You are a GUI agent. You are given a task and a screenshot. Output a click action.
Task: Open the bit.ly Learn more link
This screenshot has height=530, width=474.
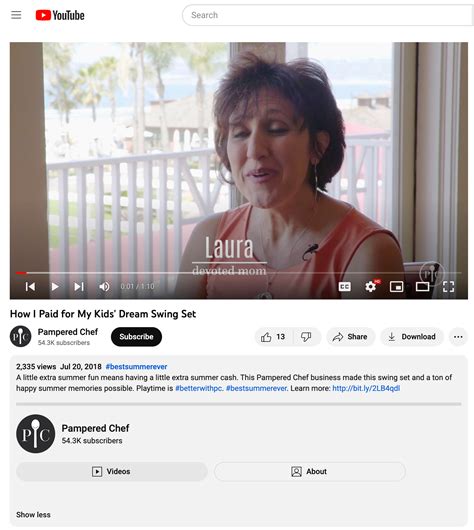pos(366,388)
